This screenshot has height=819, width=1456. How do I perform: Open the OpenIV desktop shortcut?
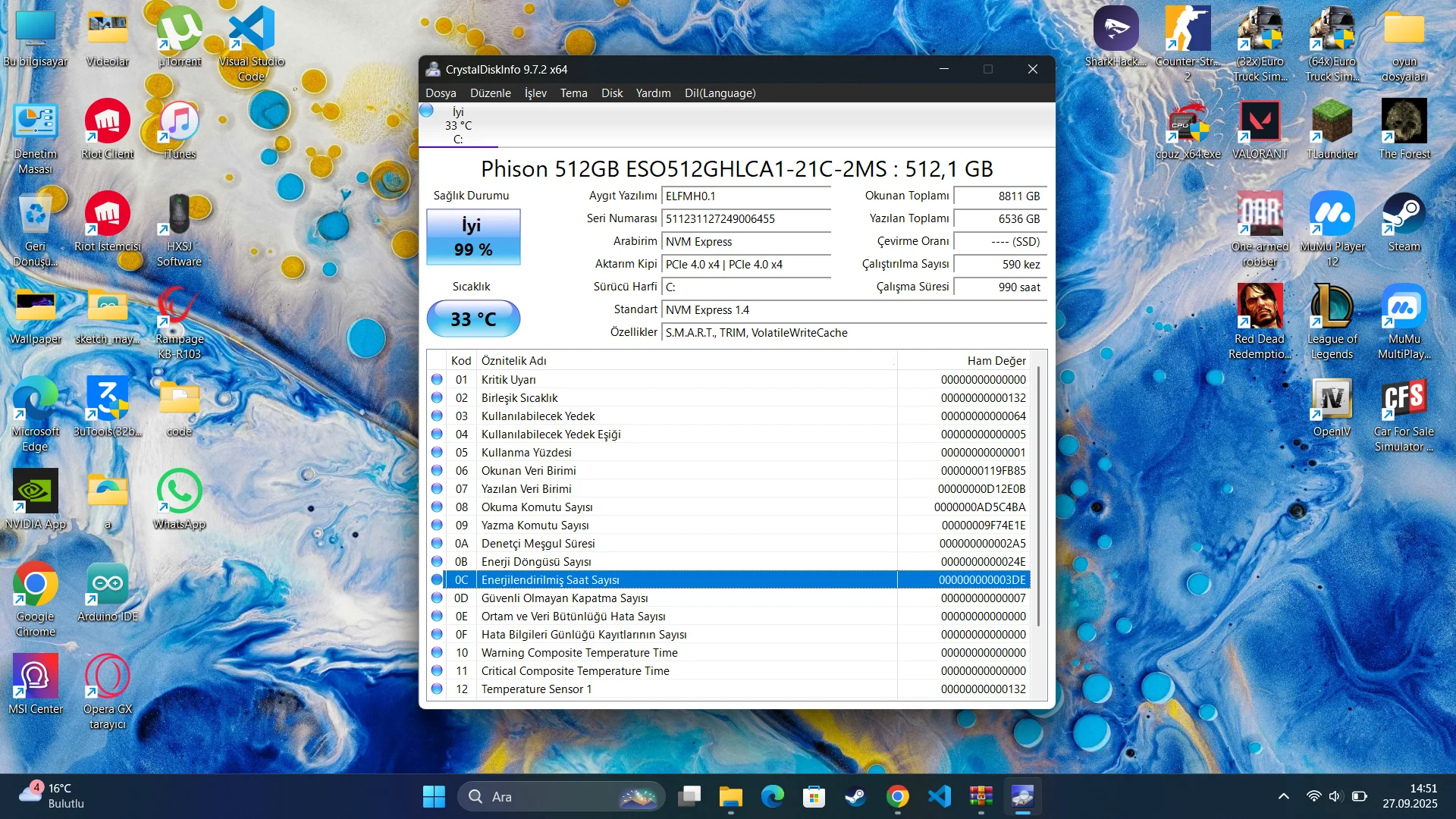[1332, 408]
